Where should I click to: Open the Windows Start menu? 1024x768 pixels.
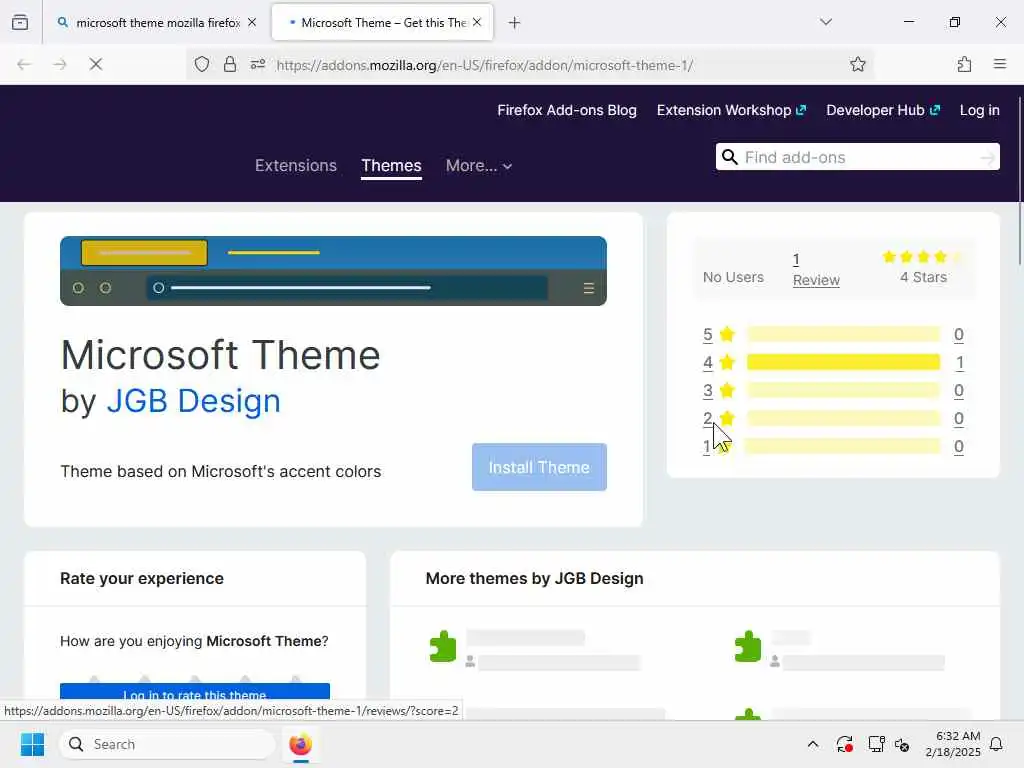(32, 744)
